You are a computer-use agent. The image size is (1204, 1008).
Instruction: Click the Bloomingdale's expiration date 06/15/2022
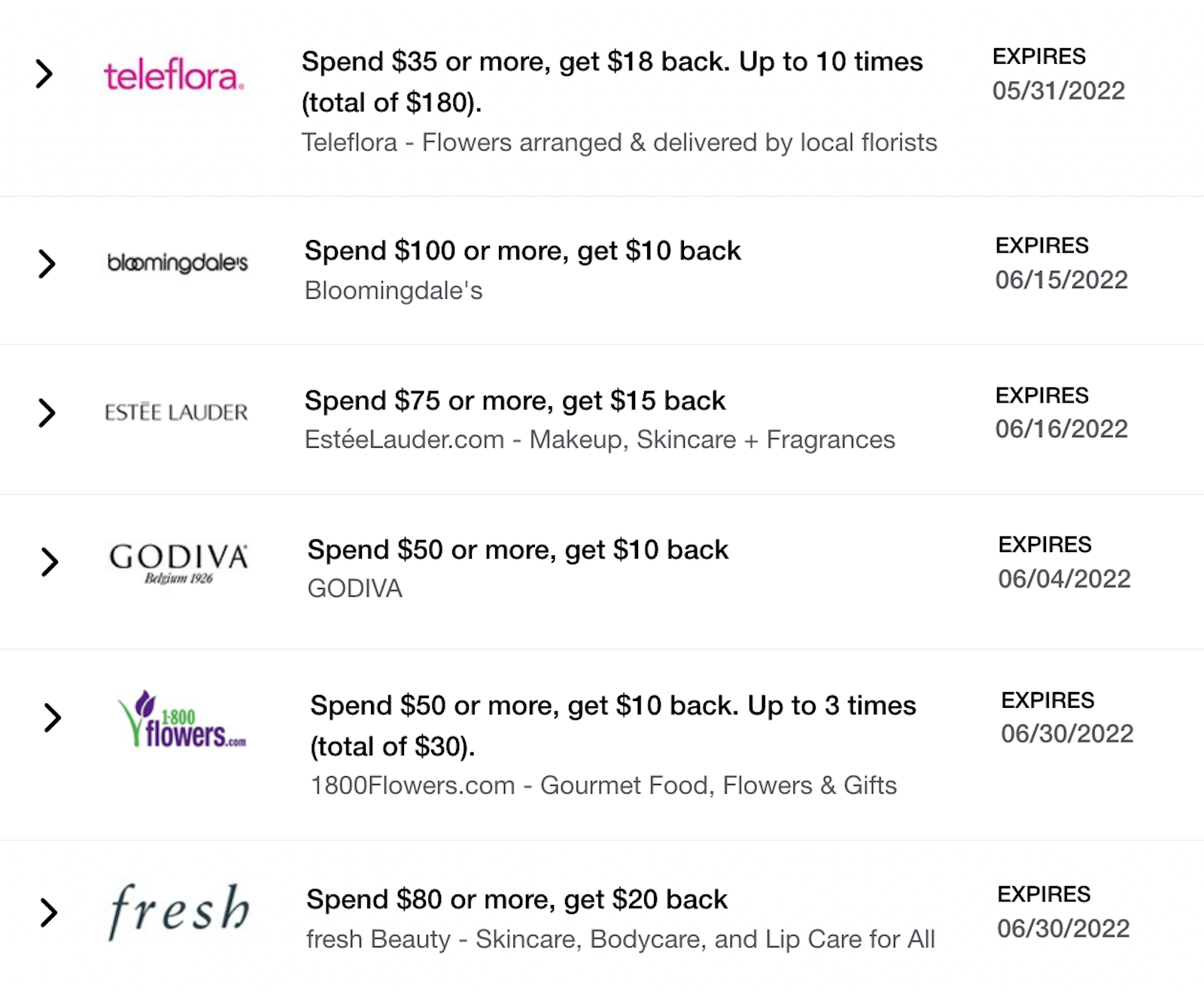1061,280
